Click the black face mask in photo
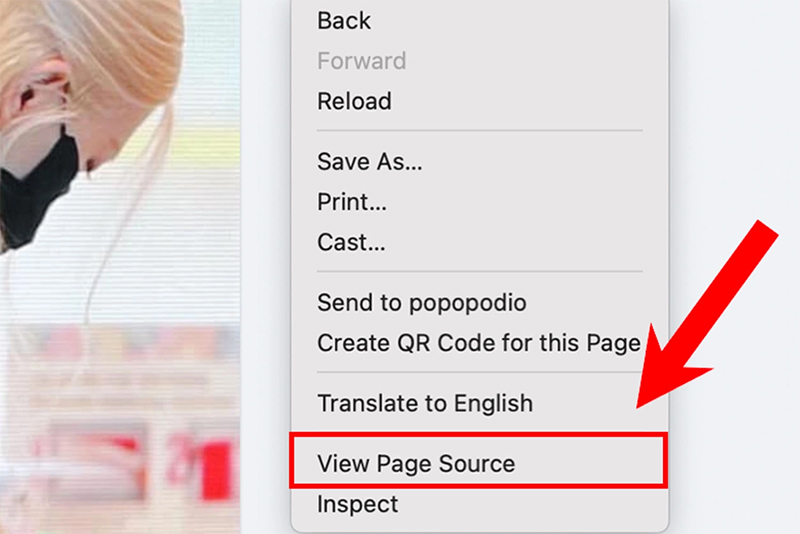The height and width of the screenshot is (534, 800). [40, 180]
